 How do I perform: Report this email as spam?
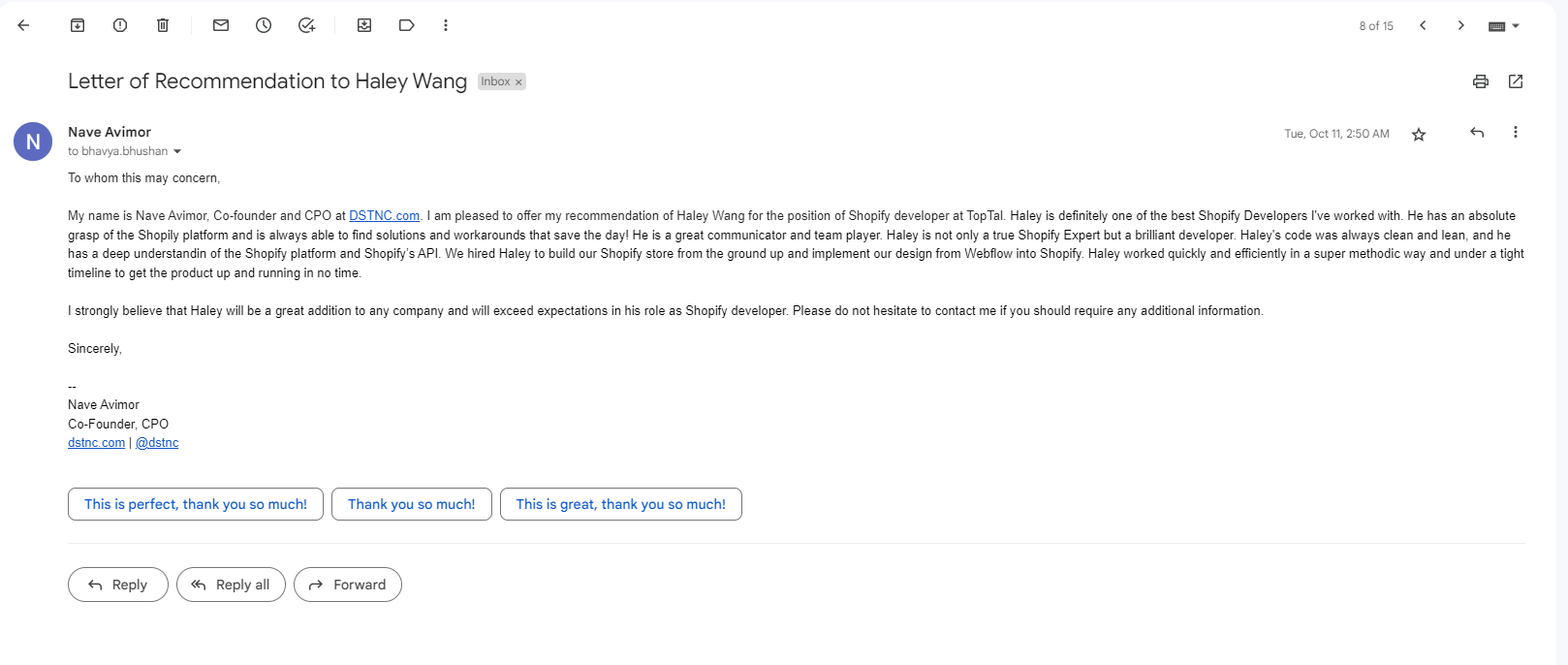[120, 25]
